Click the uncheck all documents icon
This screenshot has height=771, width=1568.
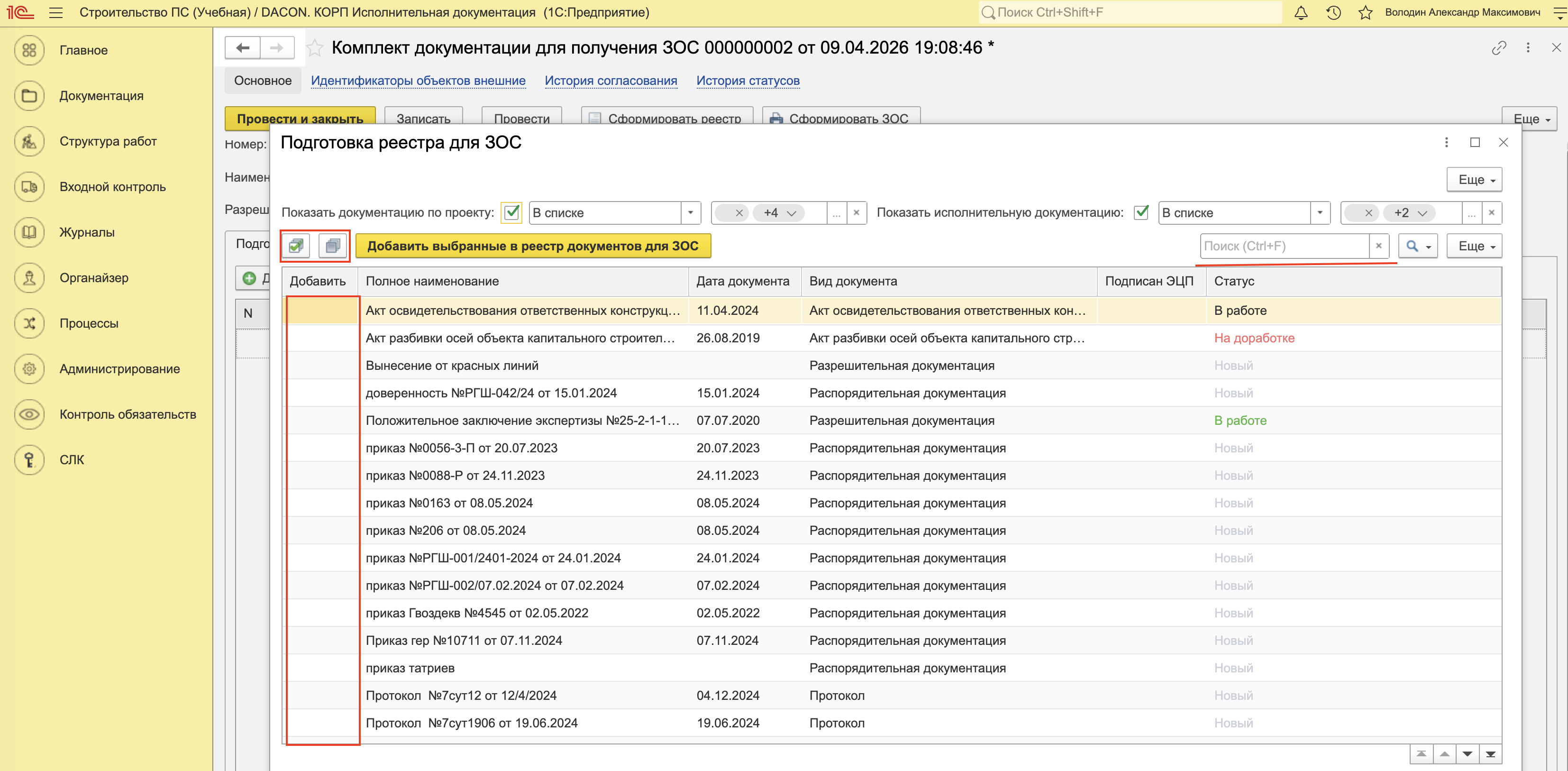(332, 246)
